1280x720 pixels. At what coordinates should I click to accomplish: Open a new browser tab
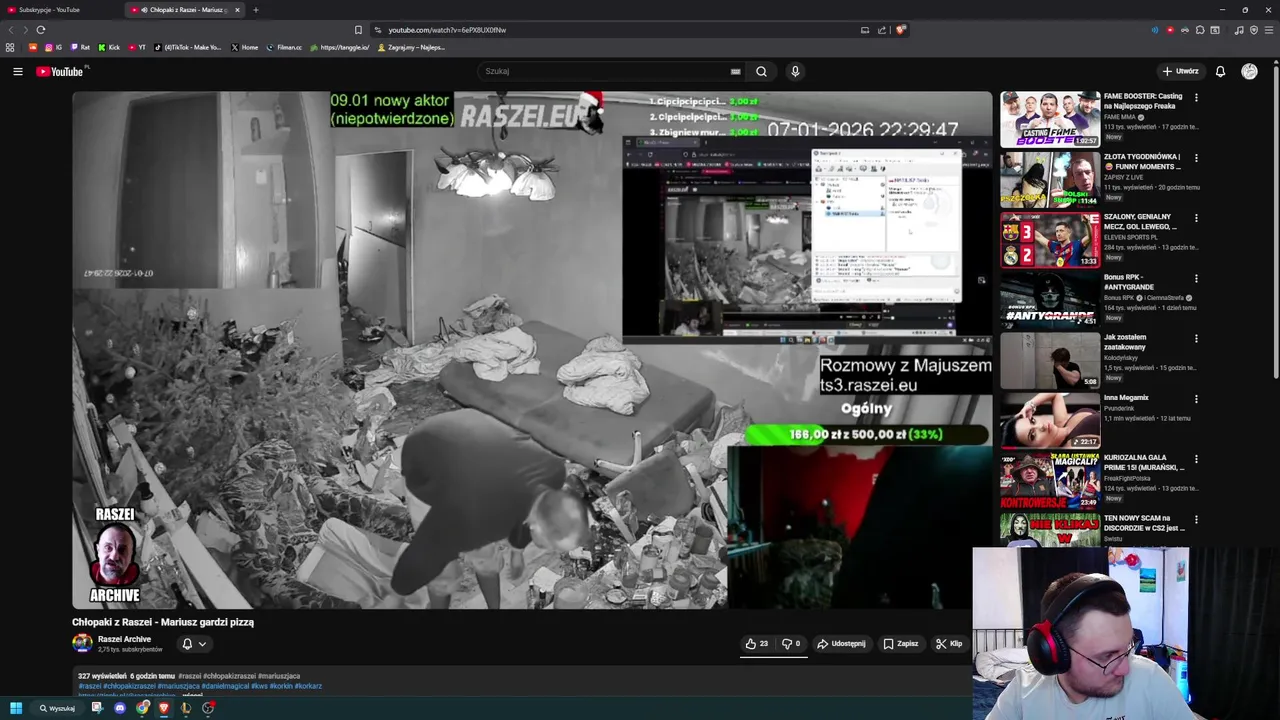[255, 10]
